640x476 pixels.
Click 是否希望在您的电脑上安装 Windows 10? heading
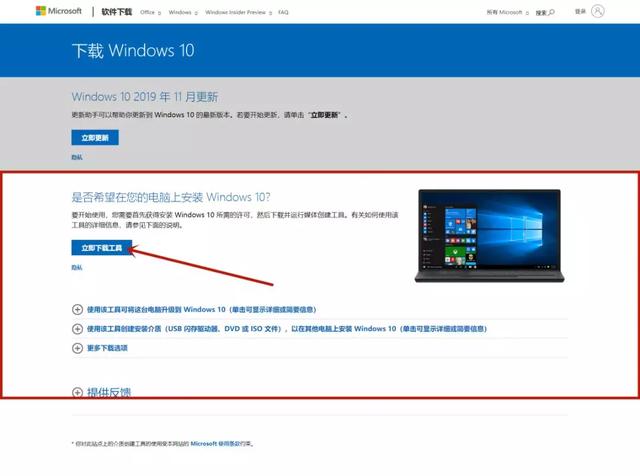(171, 197)
